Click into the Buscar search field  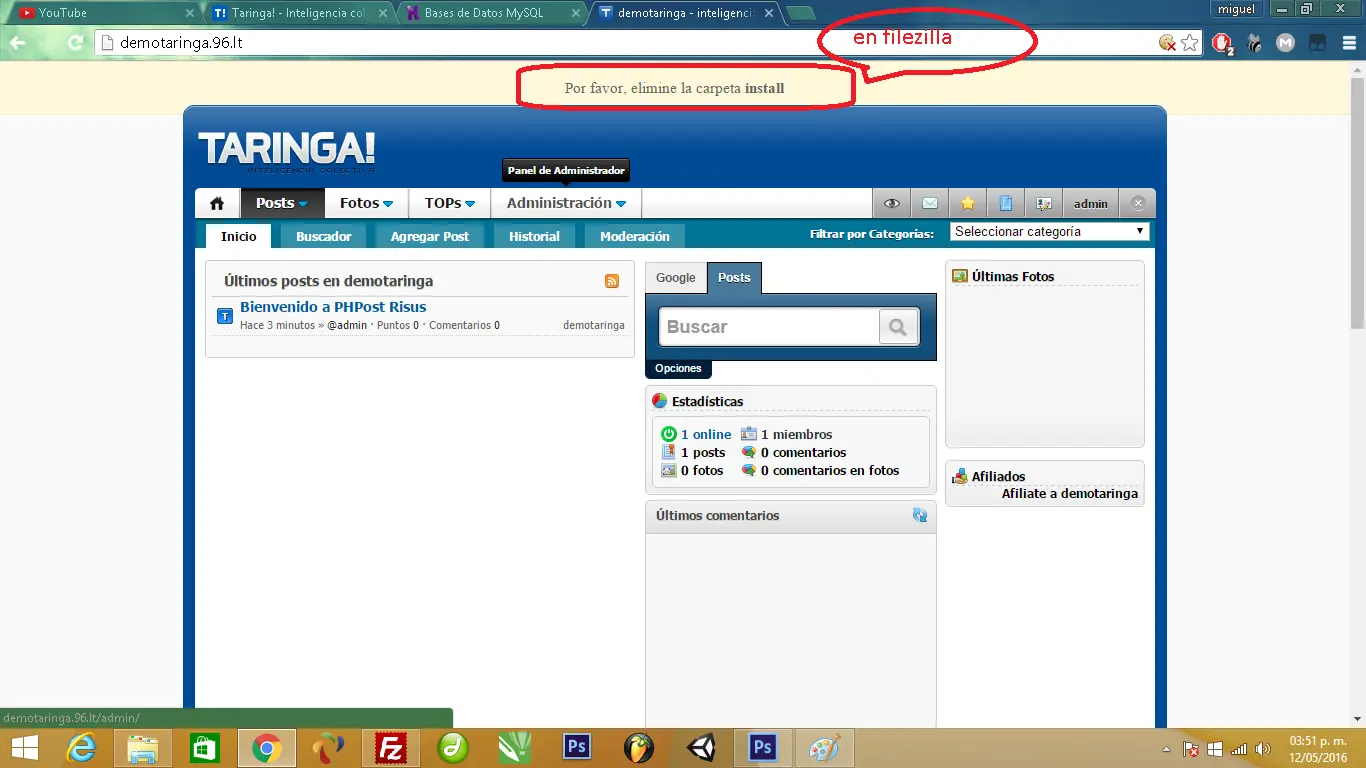768,326
